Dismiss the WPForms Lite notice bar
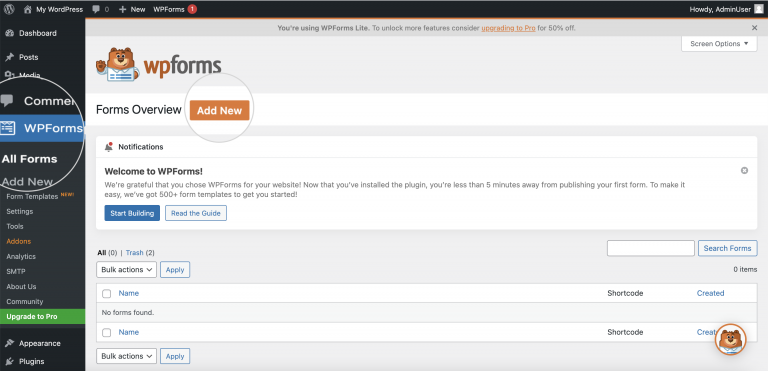Screen dimensions: 768x371 754,28
